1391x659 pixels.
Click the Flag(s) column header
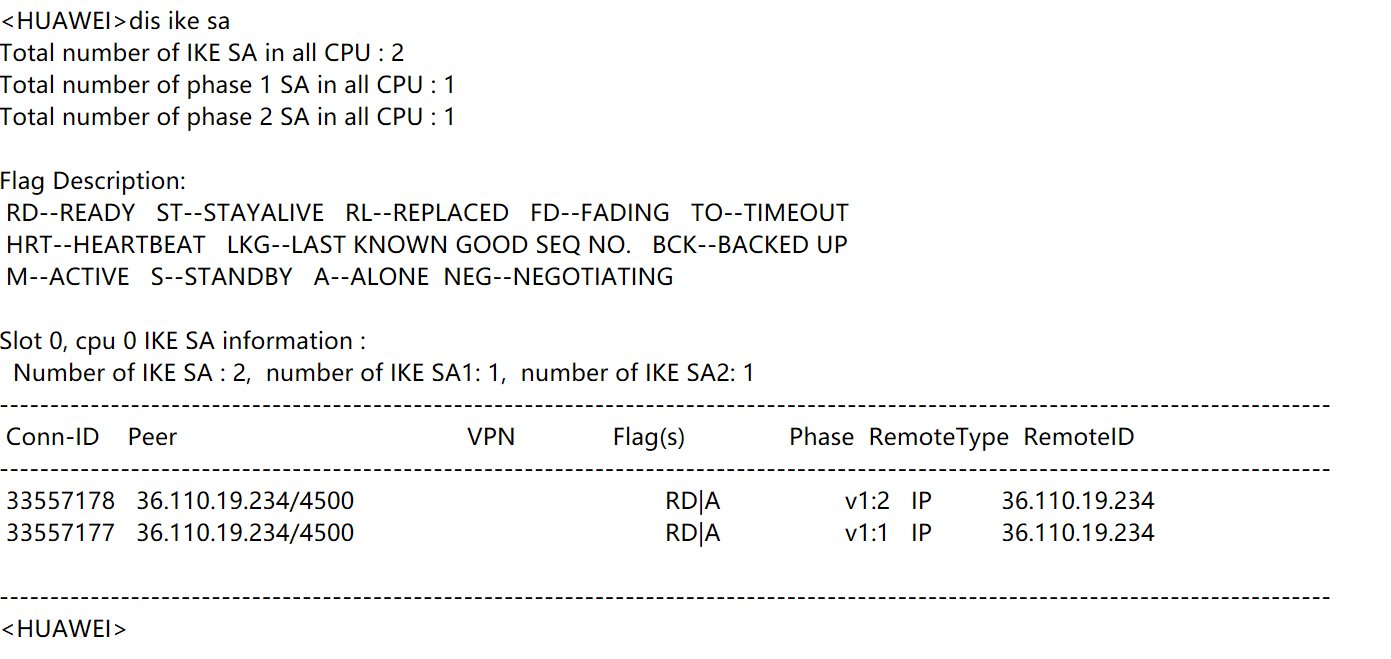[648, 437]
